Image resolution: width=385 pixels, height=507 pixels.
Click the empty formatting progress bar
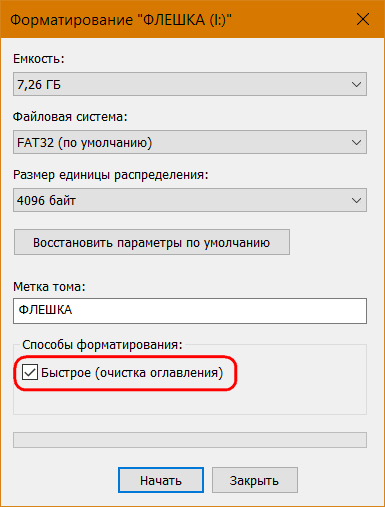click(x=190, y=440)
